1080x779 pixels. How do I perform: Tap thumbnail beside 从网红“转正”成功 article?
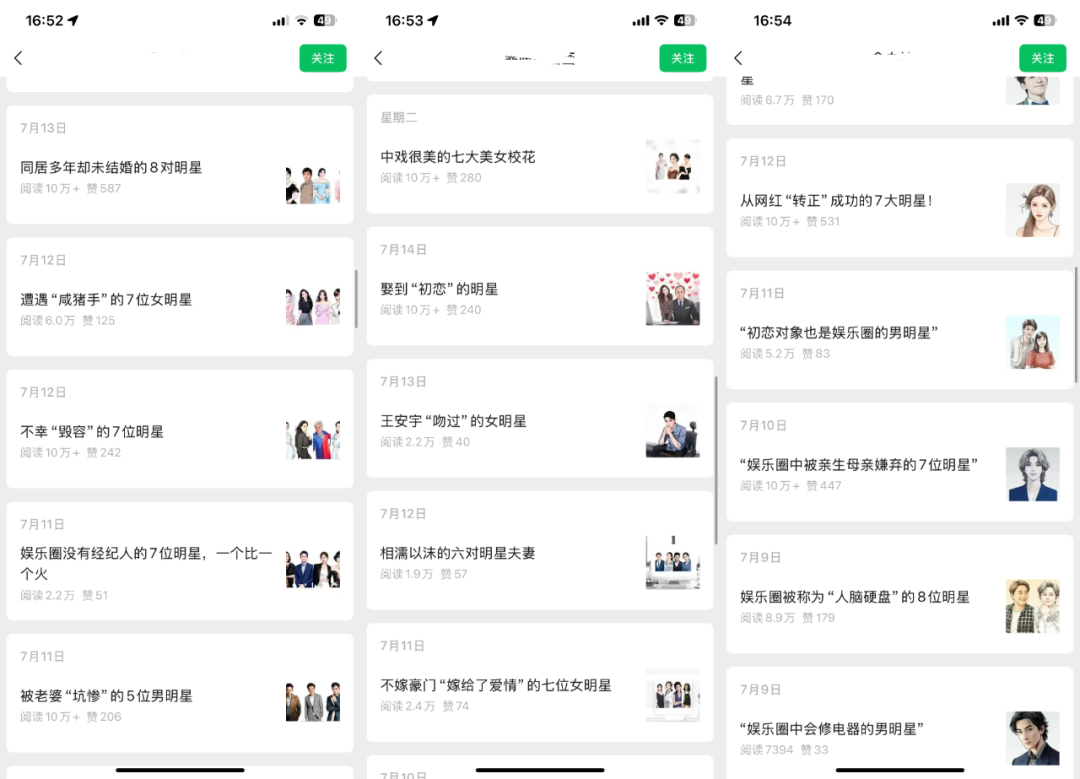point(1032,211)
